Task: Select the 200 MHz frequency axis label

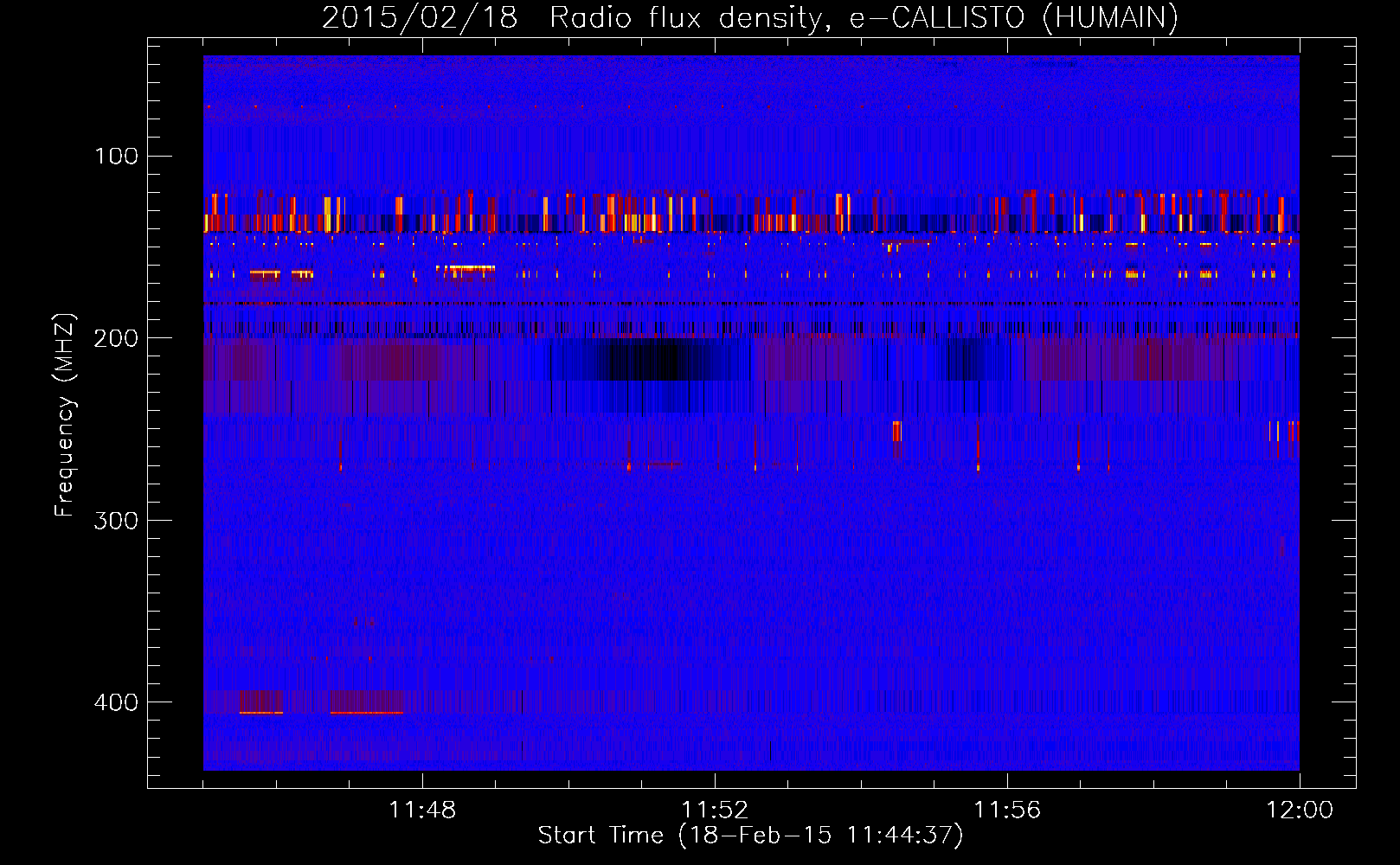Action: click(x=117, y=338)
